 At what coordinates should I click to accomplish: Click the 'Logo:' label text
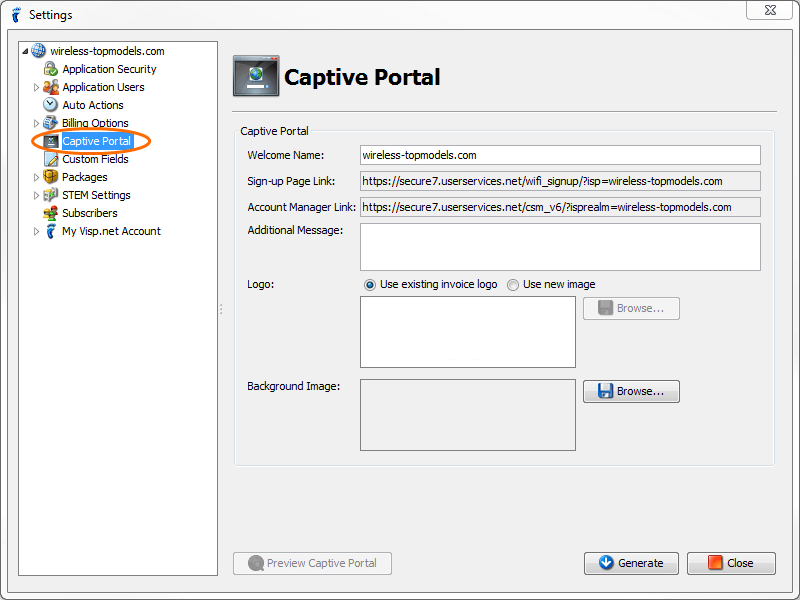point(261,284)
